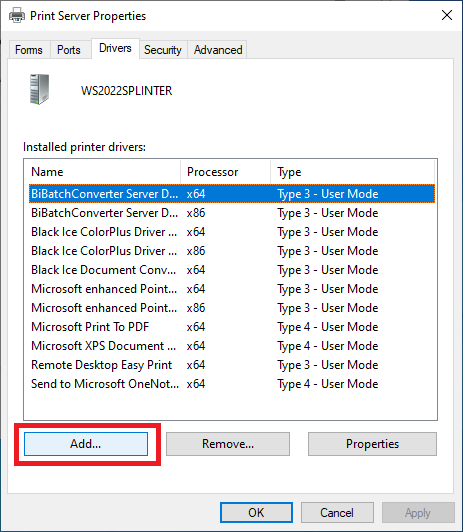
Task: Confirm with the OK button
Action: coord(256,512)
